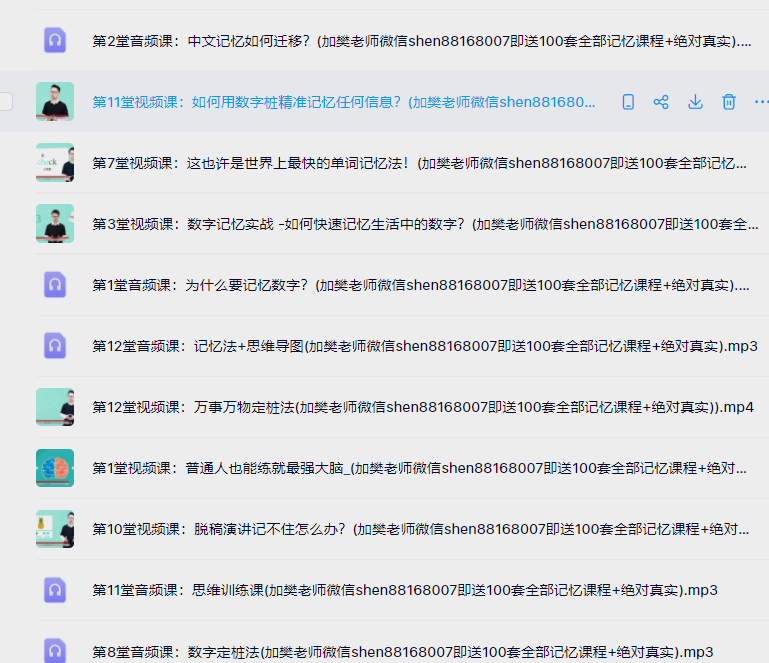The height and width of the screenshot is (663, 769).
Task: Open file 第10堂视频课 脱稿演讲记不住怎么办
Action: point(420,529)
